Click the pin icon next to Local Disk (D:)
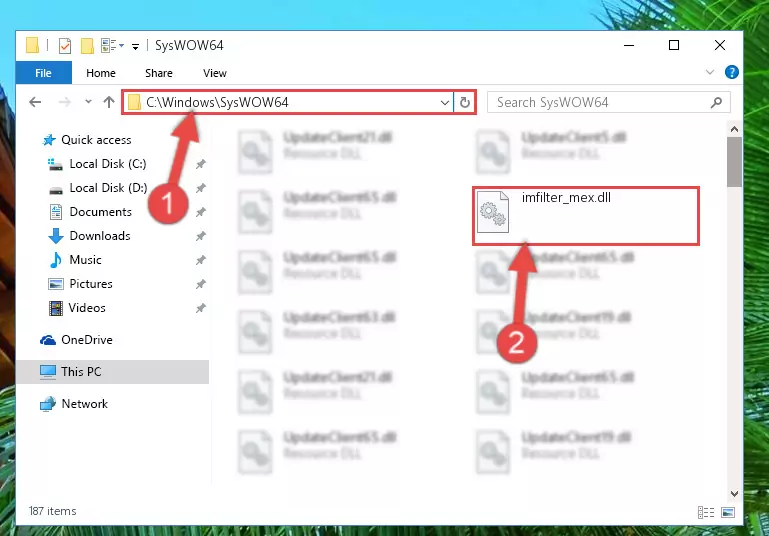Screen dimensions: 769x536 pos(201,188)
